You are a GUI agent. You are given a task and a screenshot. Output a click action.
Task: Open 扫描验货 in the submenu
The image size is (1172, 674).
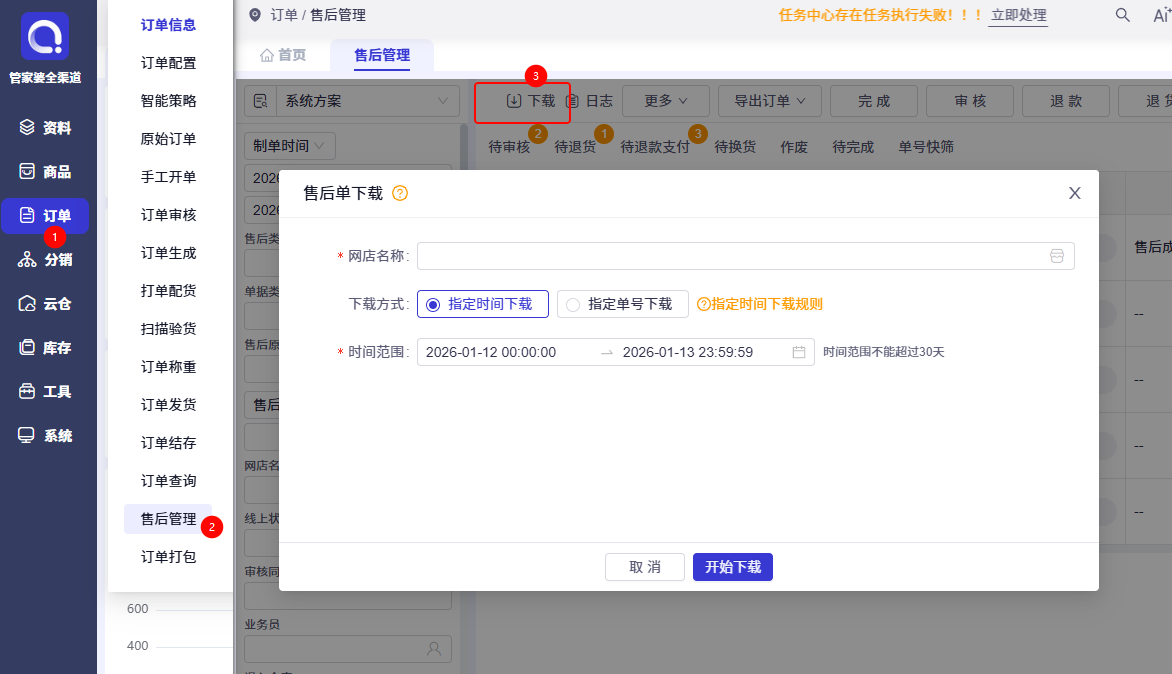pos(168,329)
